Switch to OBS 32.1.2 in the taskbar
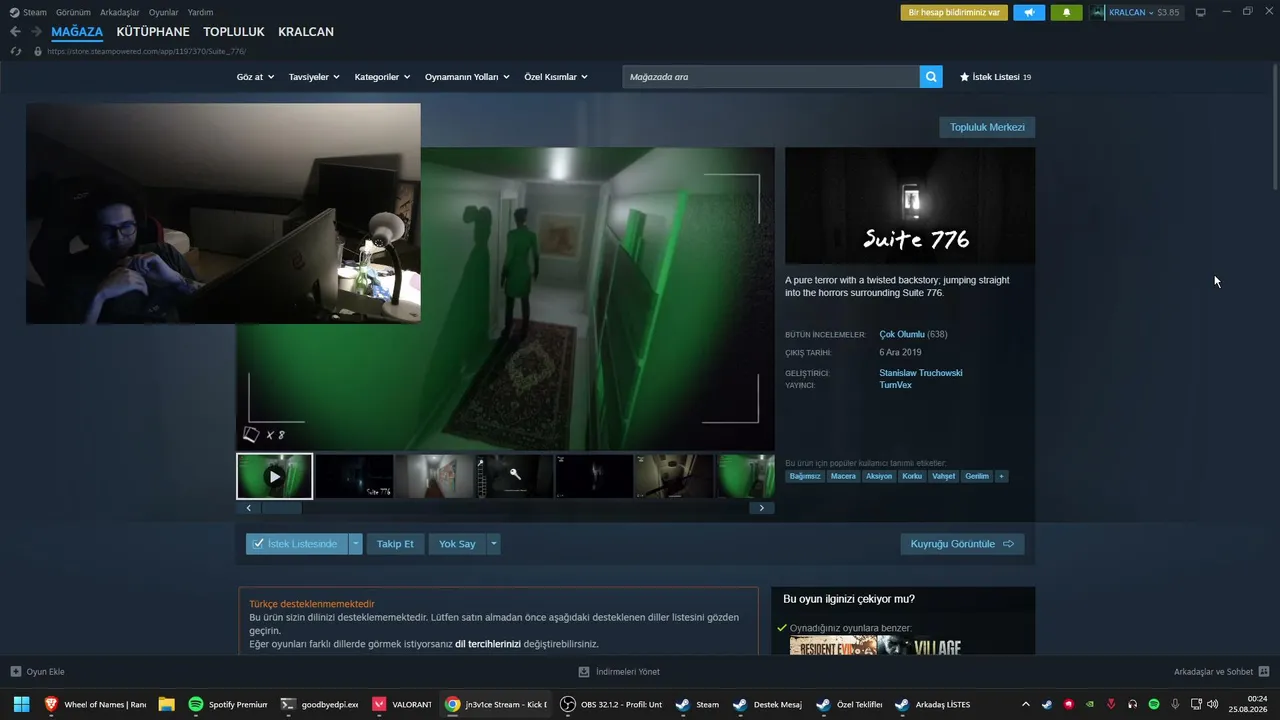Viewport: 1280px width, 720px height. pyautogui.click(x=612, y=704)
